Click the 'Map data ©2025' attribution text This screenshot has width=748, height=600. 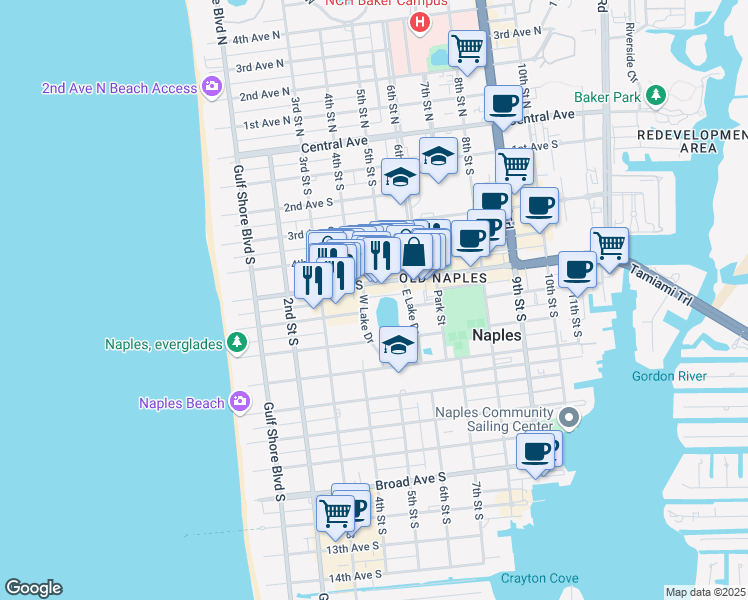pyautogui.click(x=705, y=592)
